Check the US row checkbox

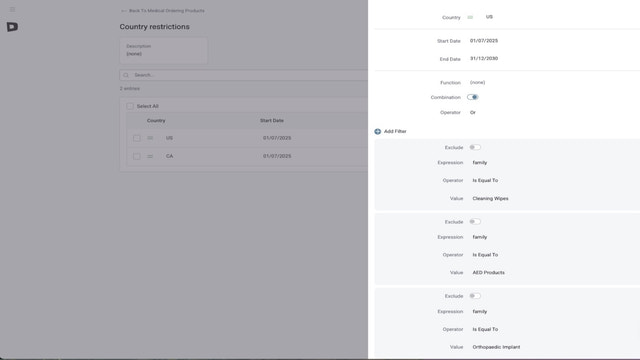click(137, 138)
